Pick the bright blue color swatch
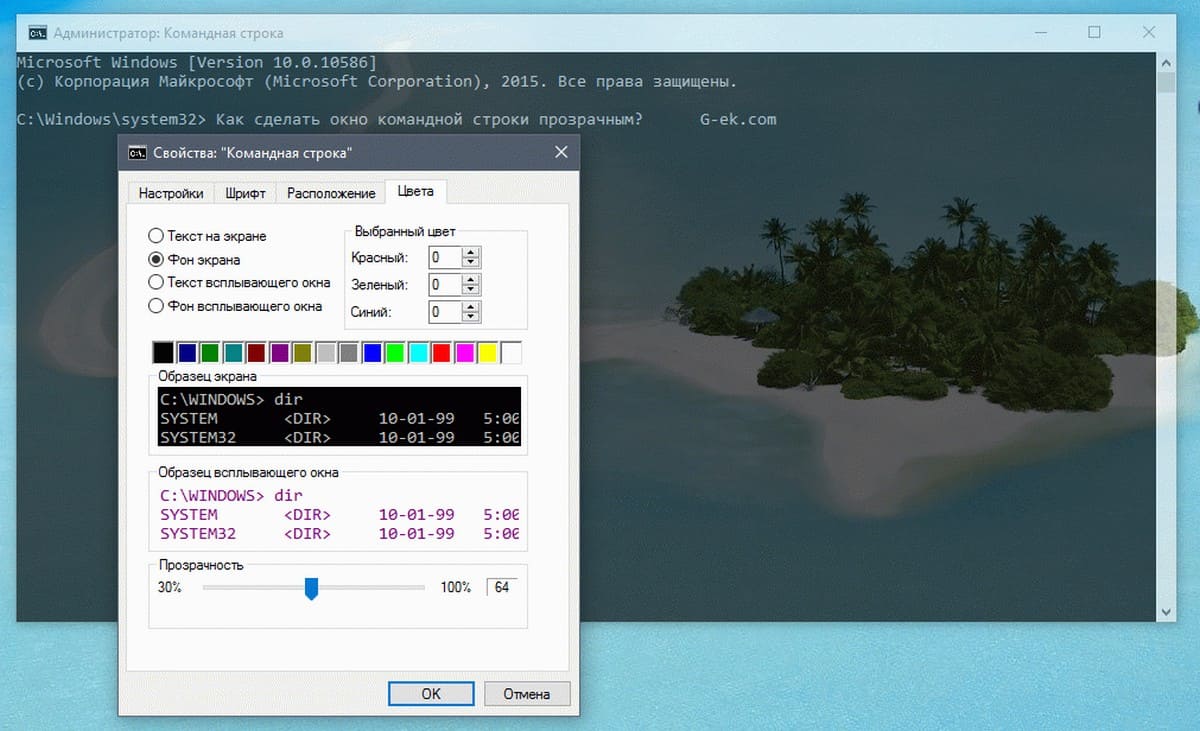 [x=372, y=352]
